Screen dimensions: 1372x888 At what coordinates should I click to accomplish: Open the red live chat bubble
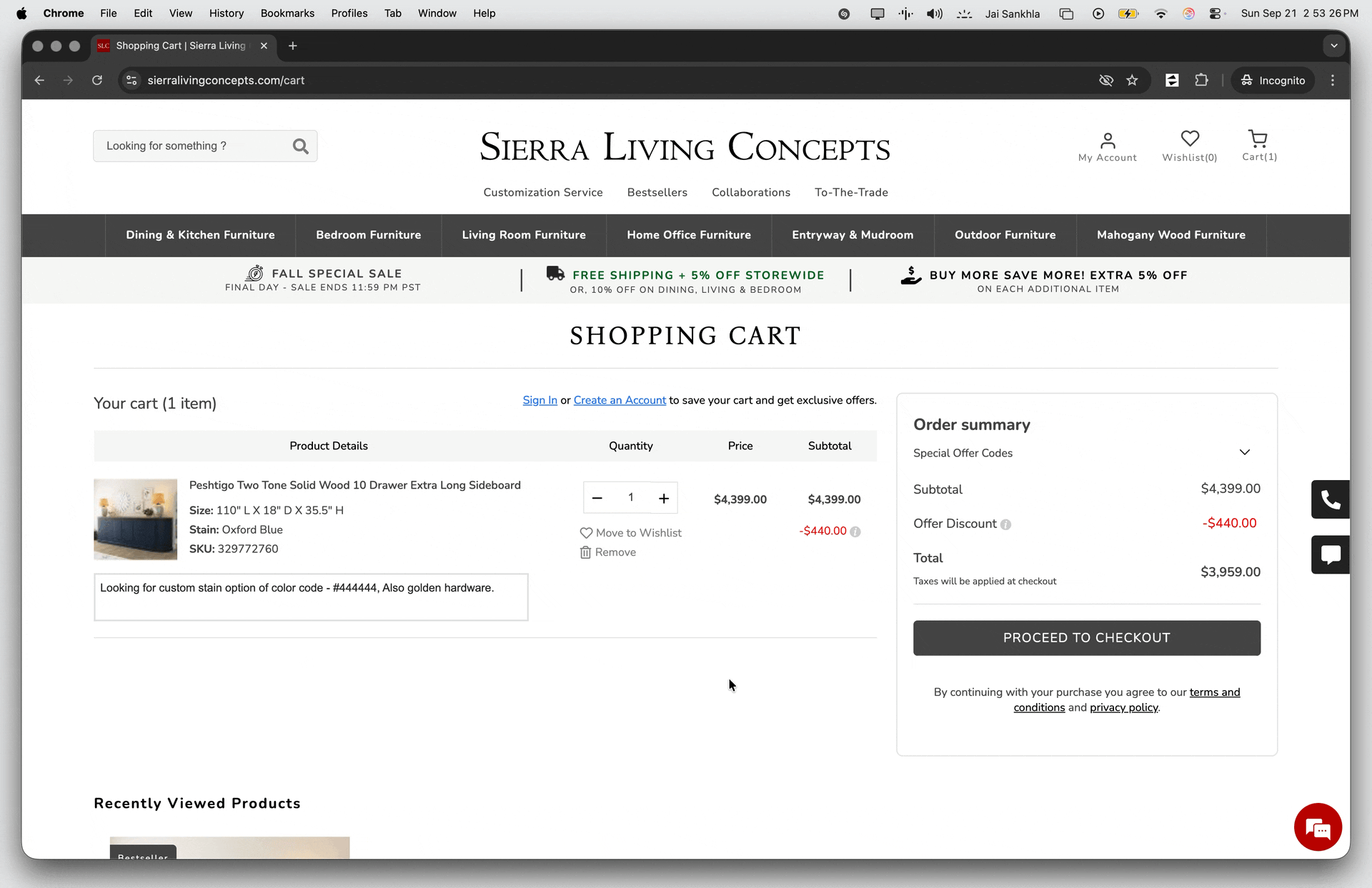click(x=1318, y=827)
